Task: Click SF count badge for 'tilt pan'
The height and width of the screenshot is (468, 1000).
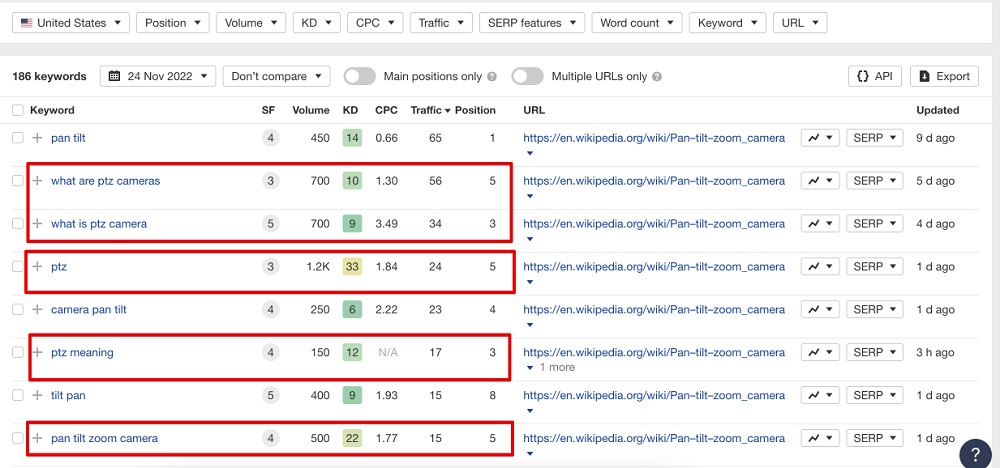Action: (270, 395)
